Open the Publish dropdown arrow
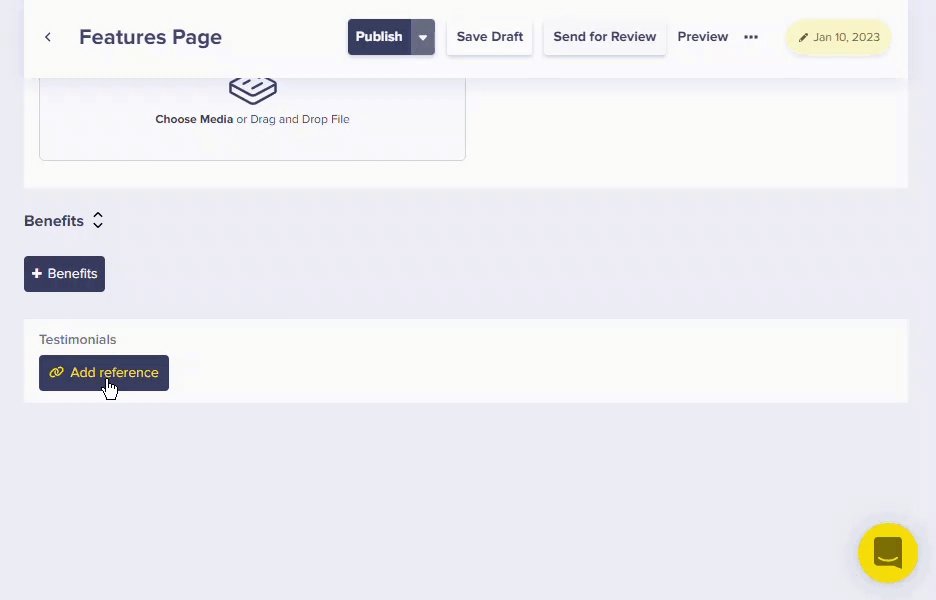Image resolution: width=936 pixels, height=600 pixels. pyautogui.click(x=423, y=37)
